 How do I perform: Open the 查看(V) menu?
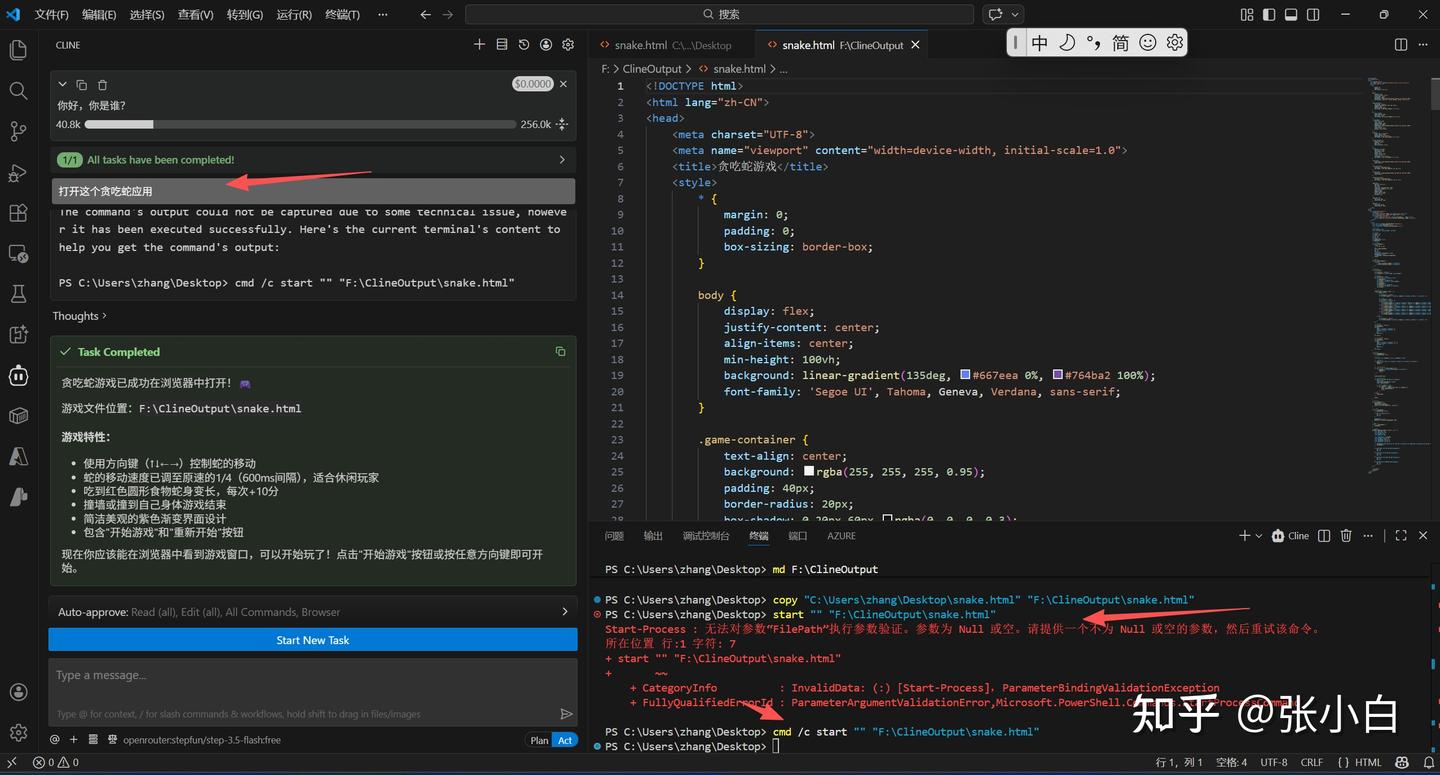tap(195, 15)
